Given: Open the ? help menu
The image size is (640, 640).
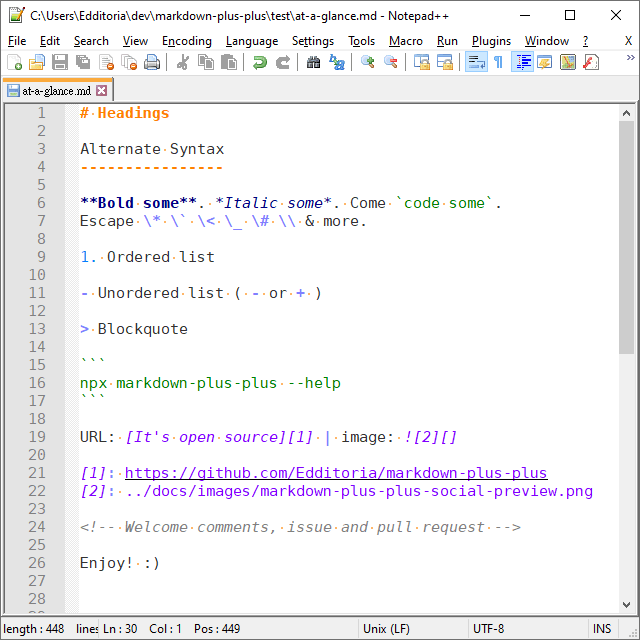Looking at the screenshot, I should (585, 41).
